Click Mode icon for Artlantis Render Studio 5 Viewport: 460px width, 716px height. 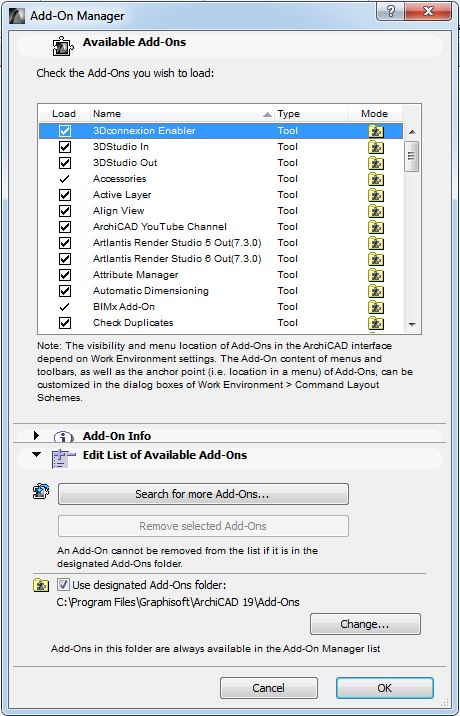(x=376, y=243)
